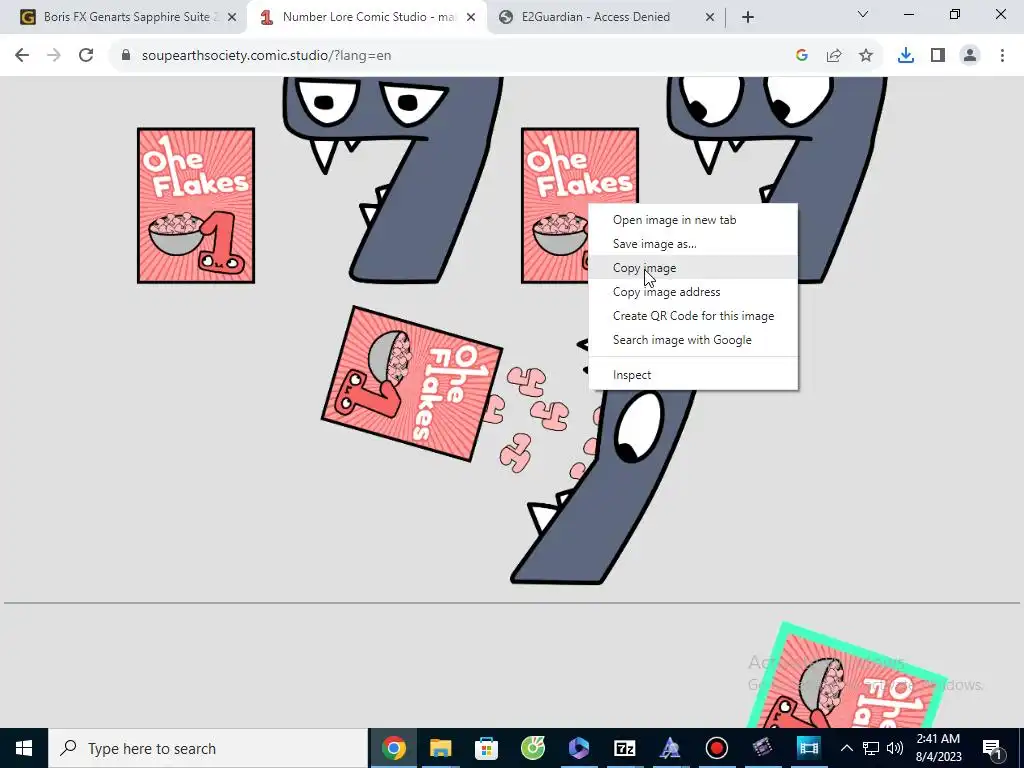Click the URL address bar
The image size is (1024, 768).
[x=451, y=56]
